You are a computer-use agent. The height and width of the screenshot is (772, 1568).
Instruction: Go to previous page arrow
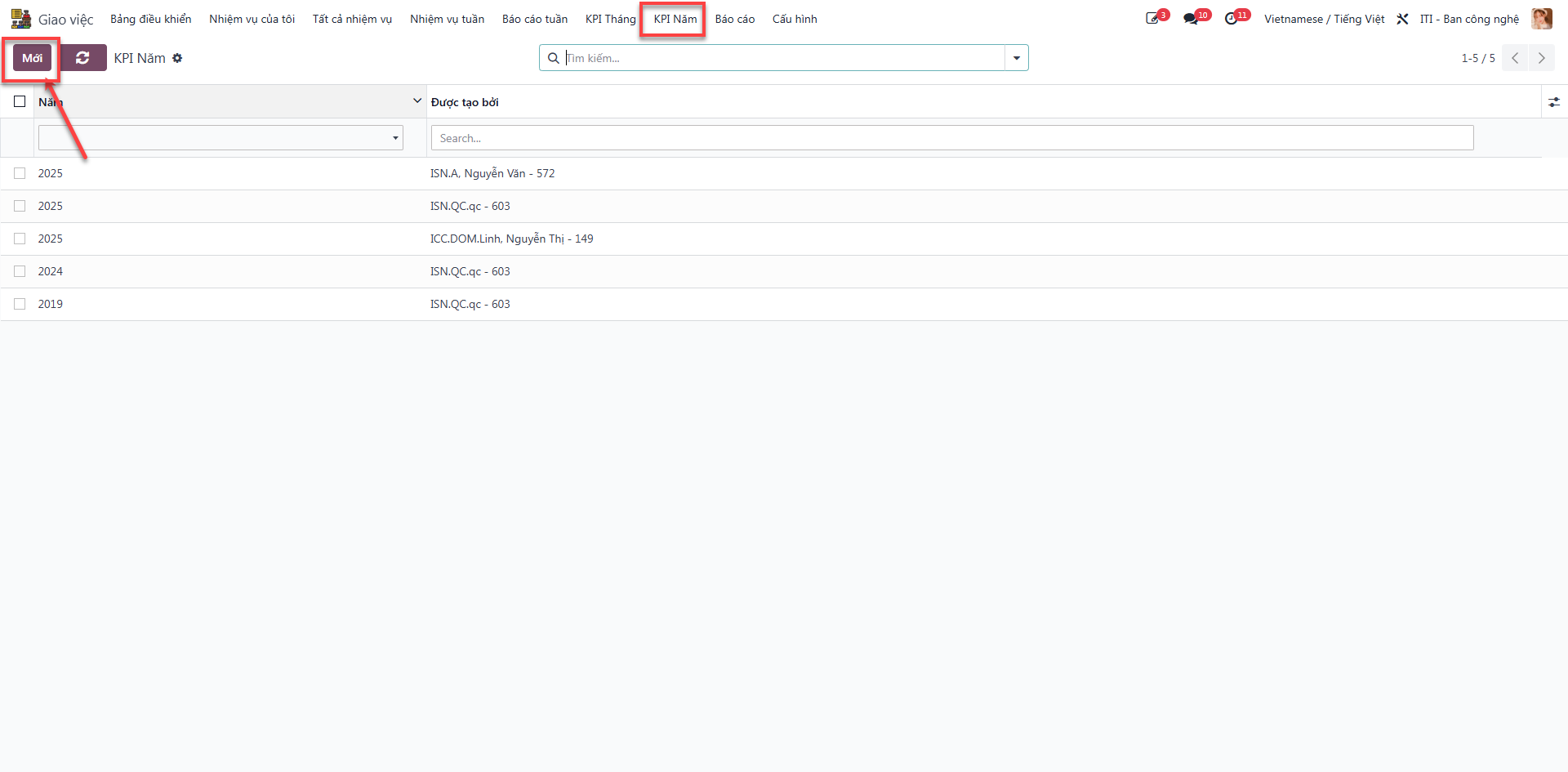(1515, 58)
